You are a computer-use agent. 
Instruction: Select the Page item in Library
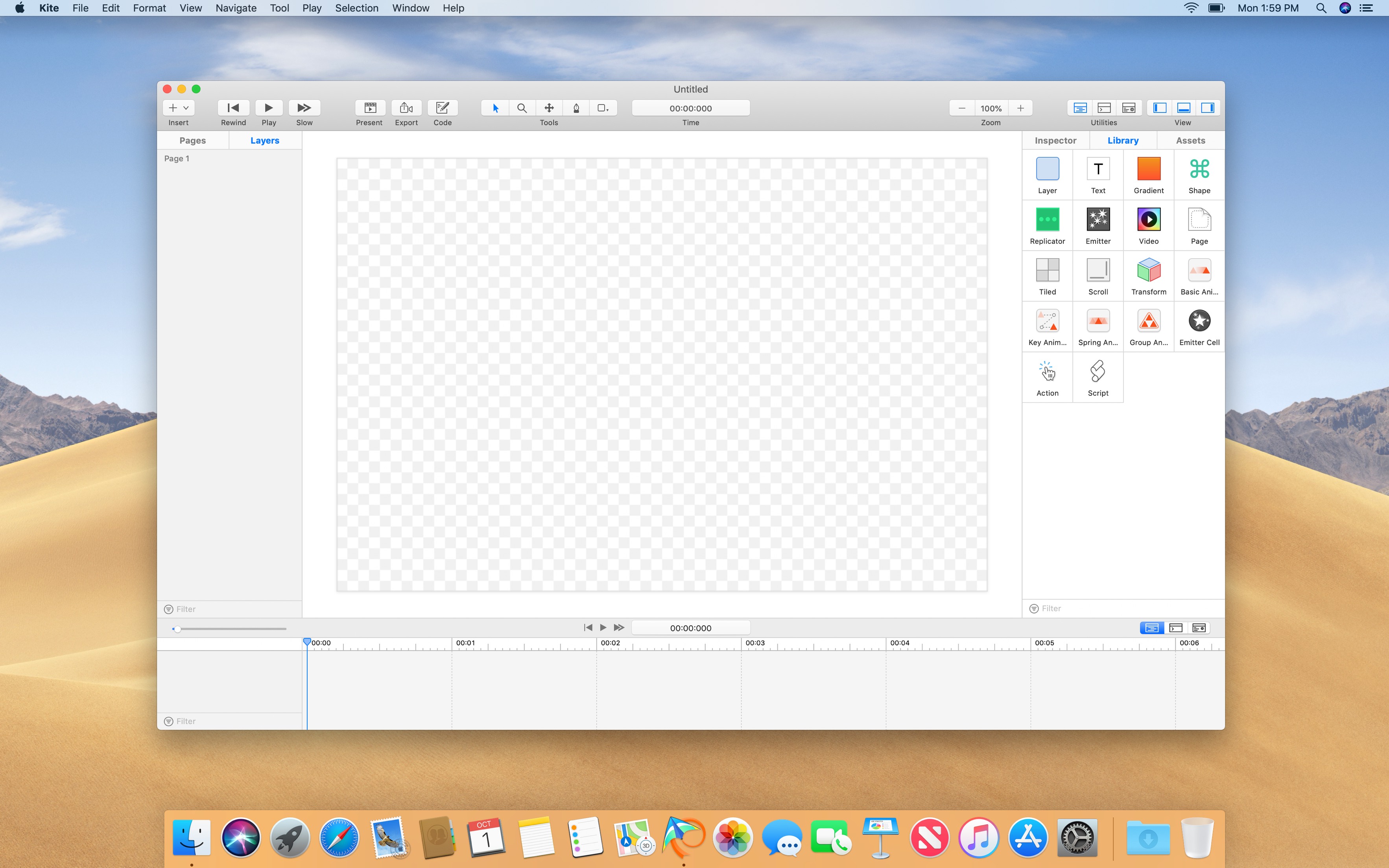click(x=1199, y=226)
